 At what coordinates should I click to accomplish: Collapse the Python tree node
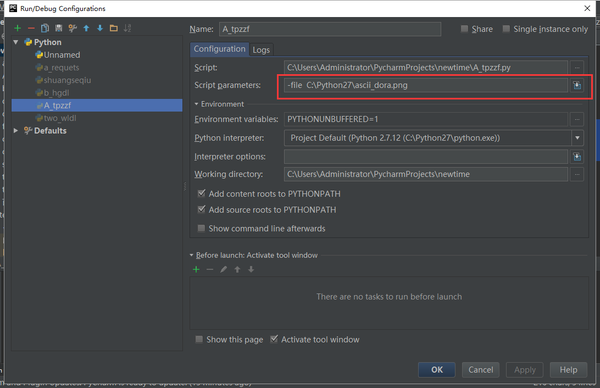click(16, 42)
